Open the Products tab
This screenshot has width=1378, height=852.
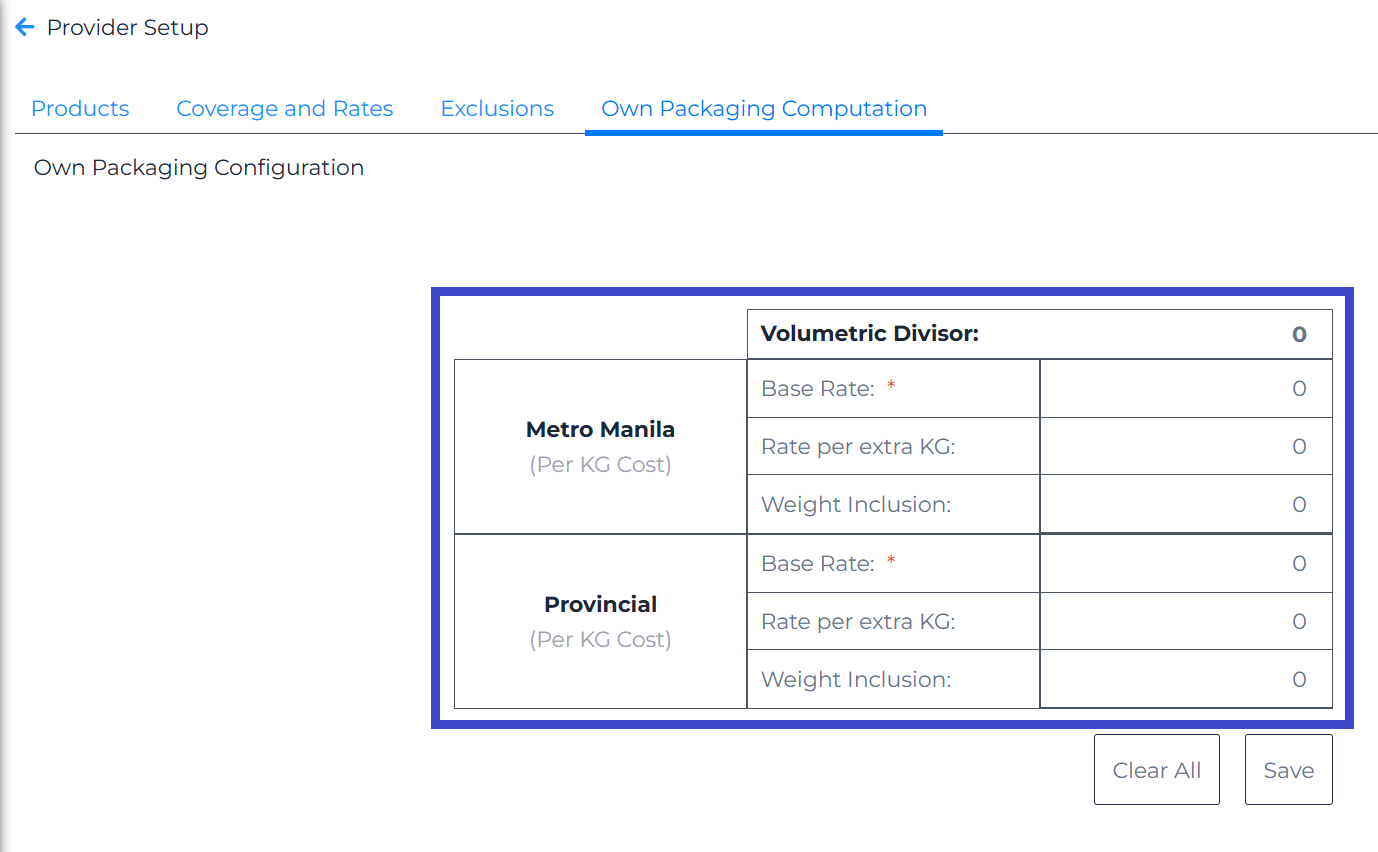pyautogui.click(x=80, y=109)
